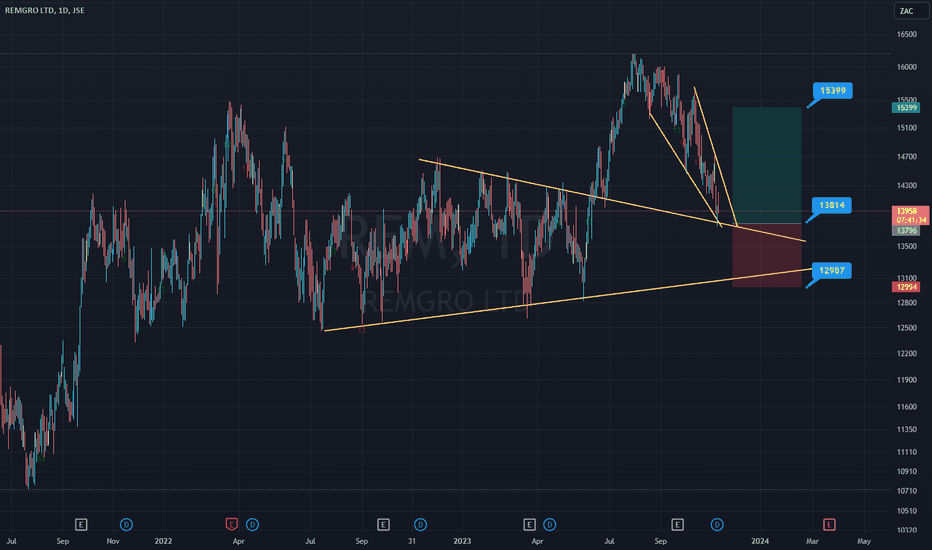Select the blue 12987 stop callout
The height and width of the screenshot is (550, 932).
(832, 271)
